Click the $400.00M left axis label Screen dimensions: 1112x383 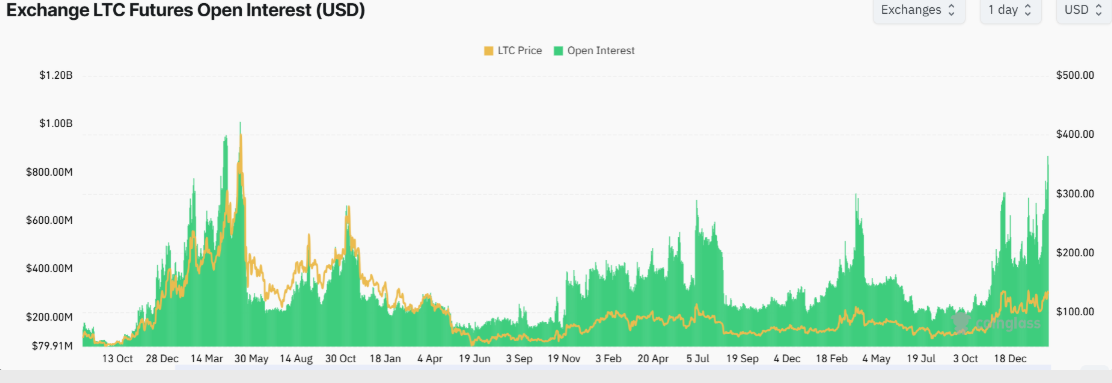[x=50, y=268]
